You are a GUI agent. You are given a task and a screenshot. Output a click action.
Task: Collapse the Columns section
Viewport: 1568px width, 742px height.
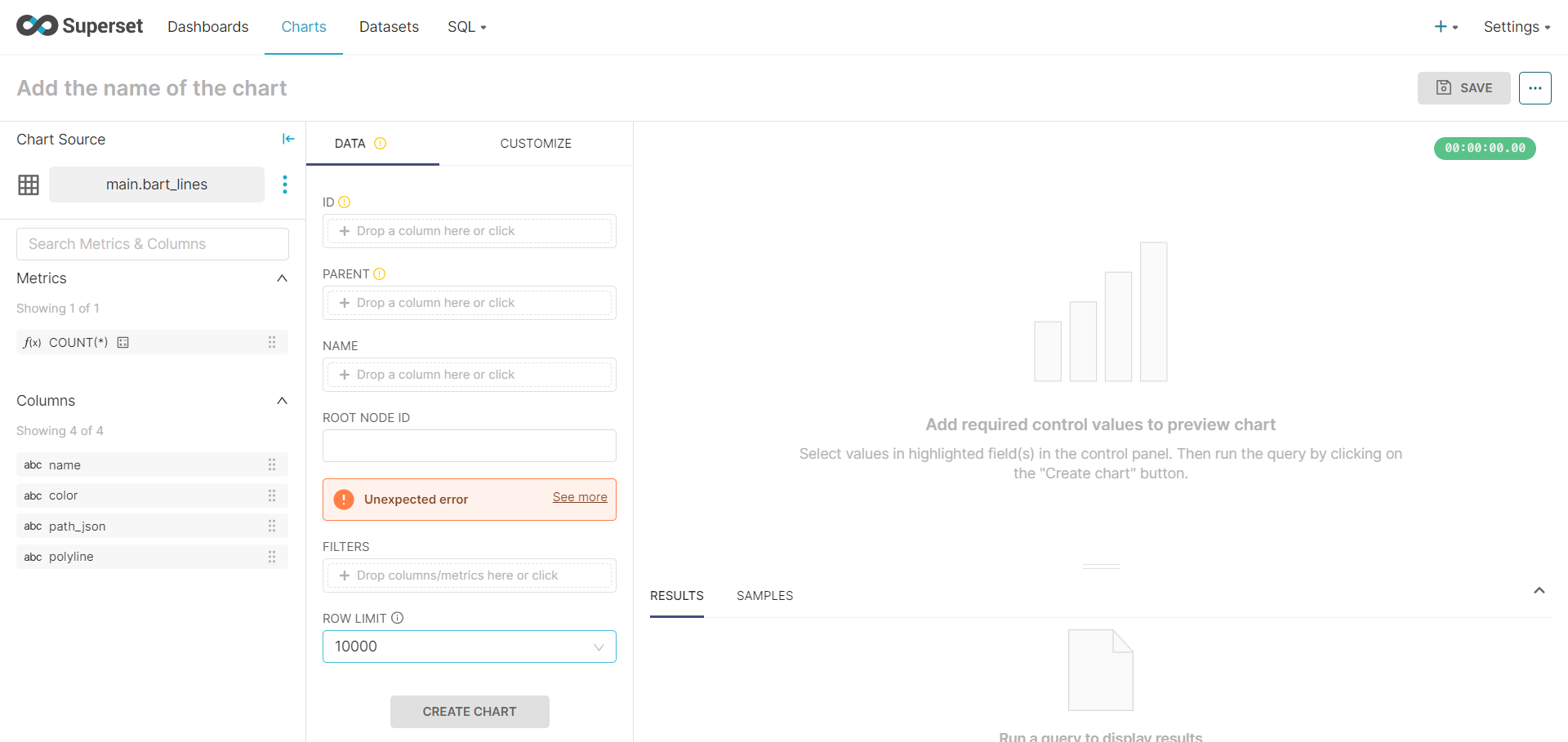[283, 401]
